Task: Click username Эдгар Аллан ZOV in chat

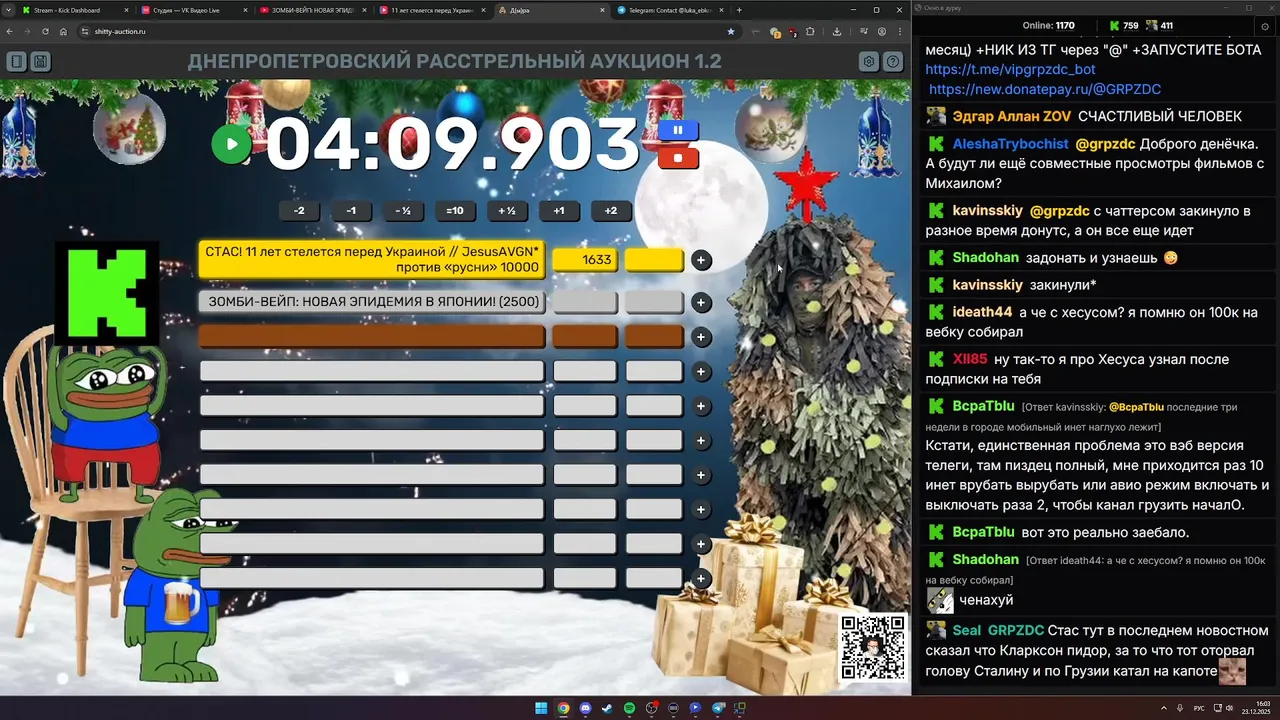Action: click(1011, 117)
